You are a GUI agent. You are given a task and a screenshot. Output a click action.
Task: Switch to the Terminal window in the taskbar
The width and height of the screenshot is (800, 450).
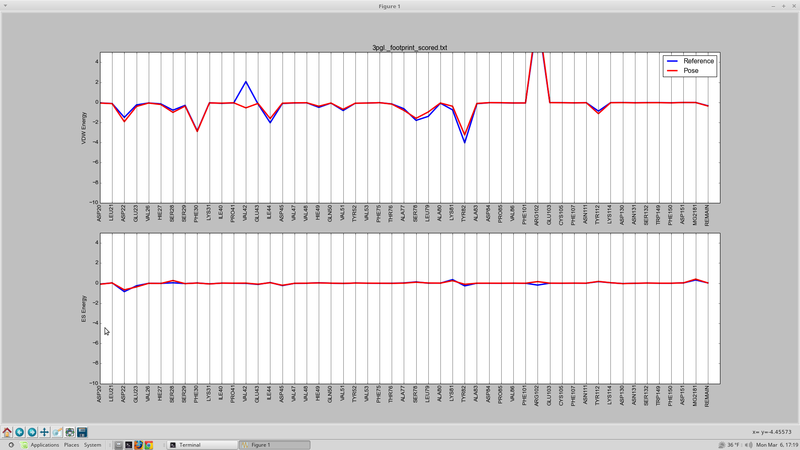coord(202,445)
